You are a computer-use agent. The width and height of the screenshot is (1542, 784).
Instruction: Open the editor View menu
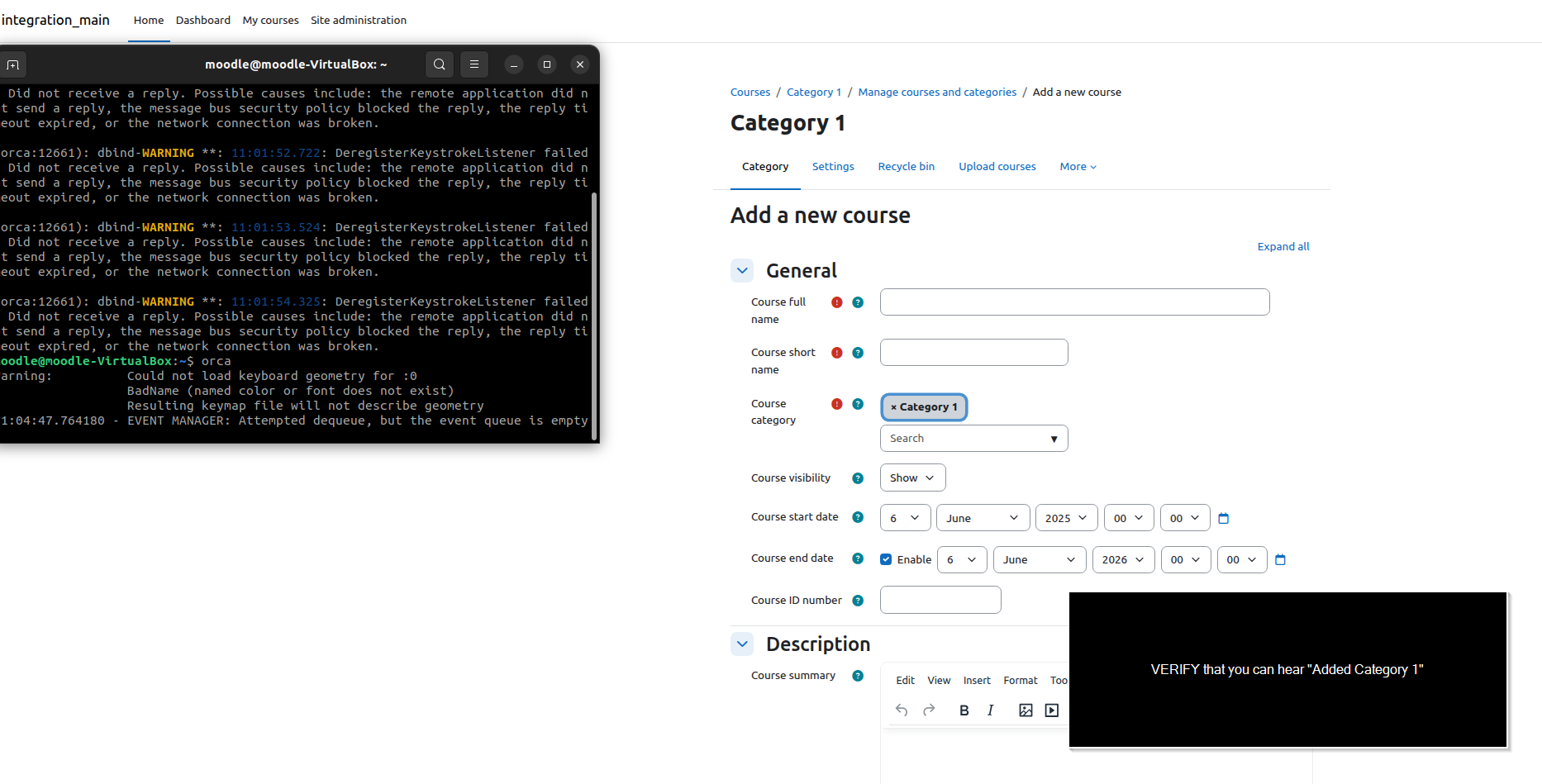coord(939,681)
